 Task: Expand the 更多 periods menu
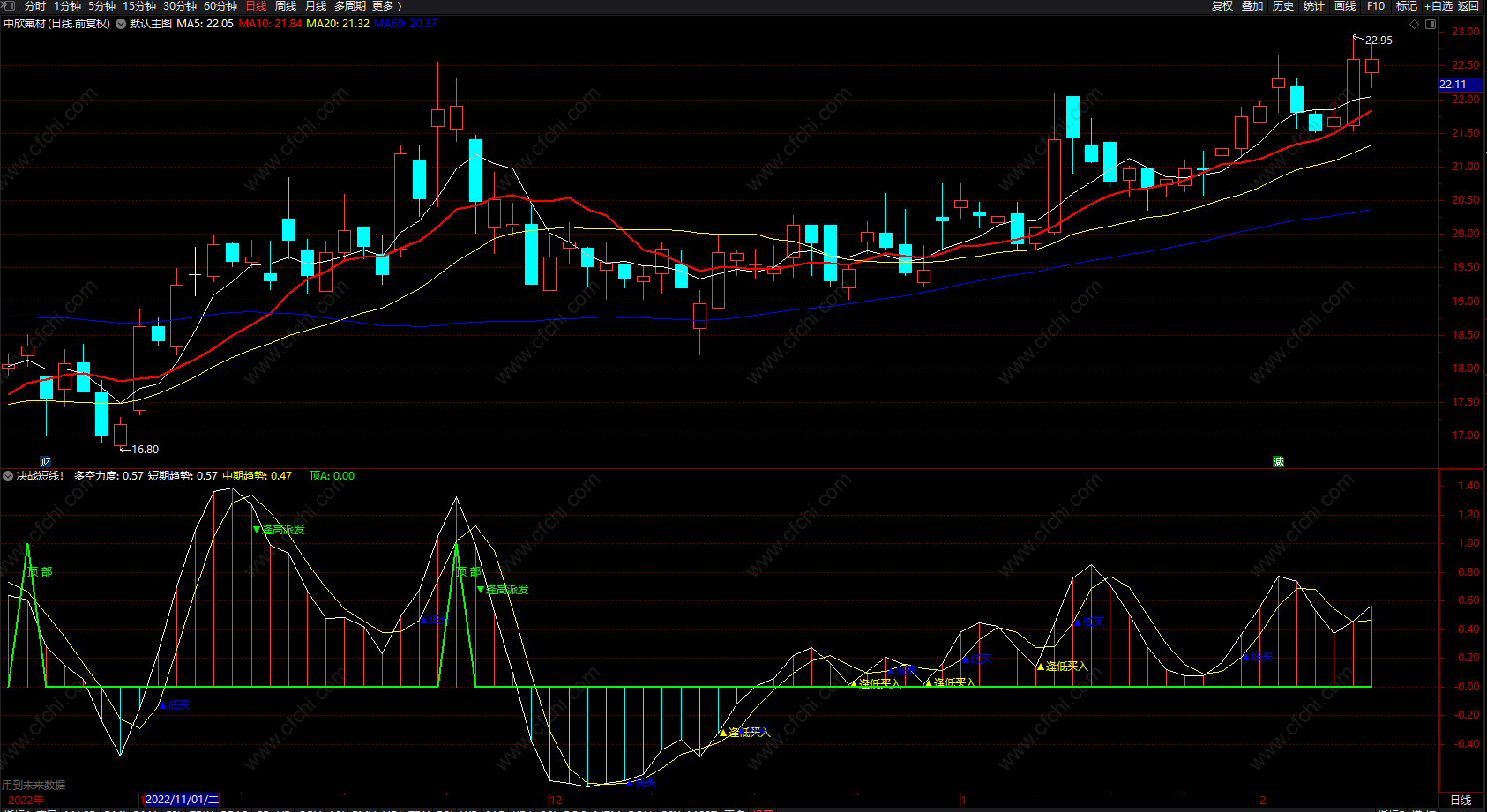click(386, 6)
